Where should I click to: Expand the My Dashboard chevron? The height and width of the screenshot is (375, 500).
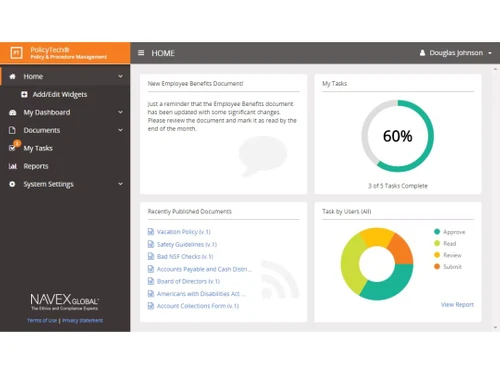[120, 112]
